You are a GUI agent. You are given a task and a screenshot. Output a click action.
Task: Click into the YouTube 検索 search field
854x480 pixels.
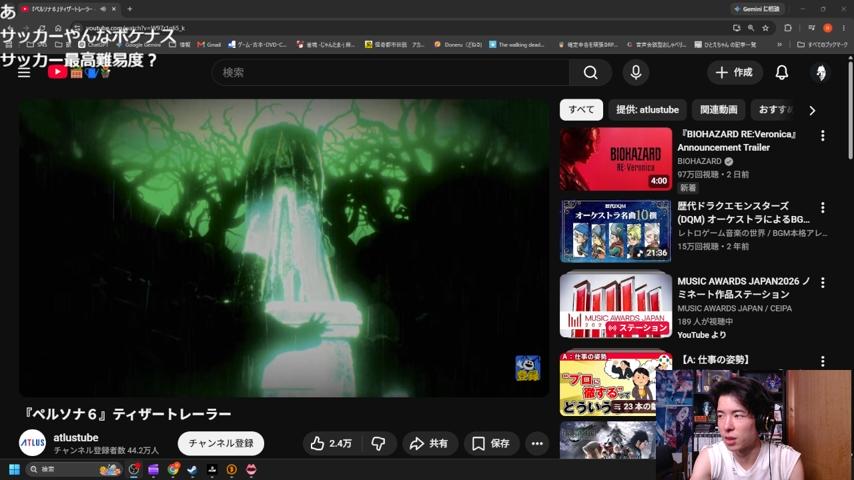(x=391, y=72)
